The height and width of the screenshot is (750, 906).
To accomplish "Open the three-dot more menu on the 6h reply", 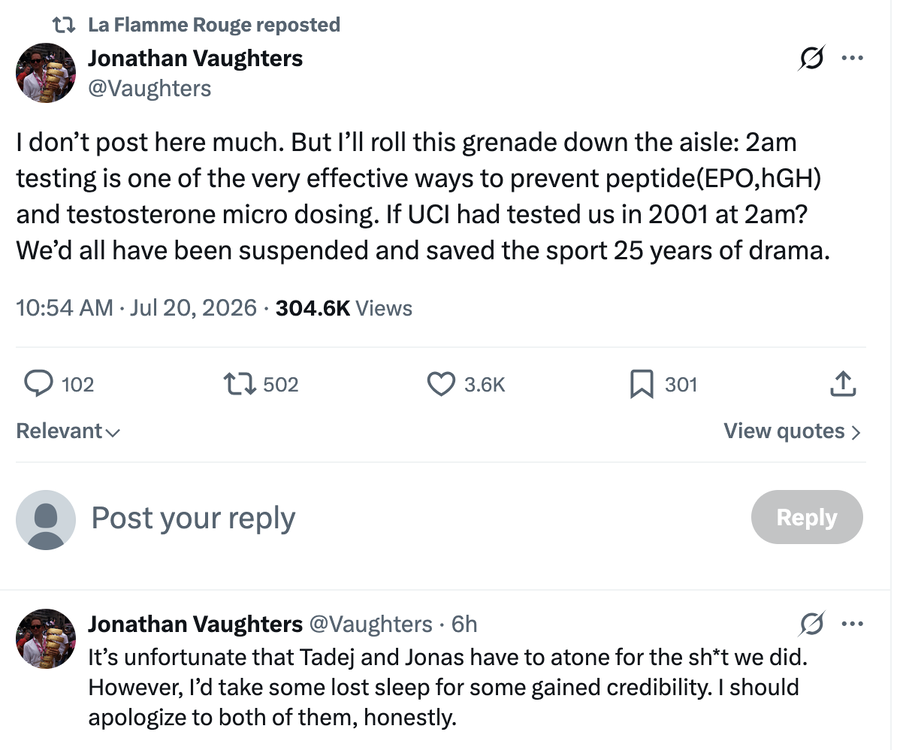I will (853, 623).
